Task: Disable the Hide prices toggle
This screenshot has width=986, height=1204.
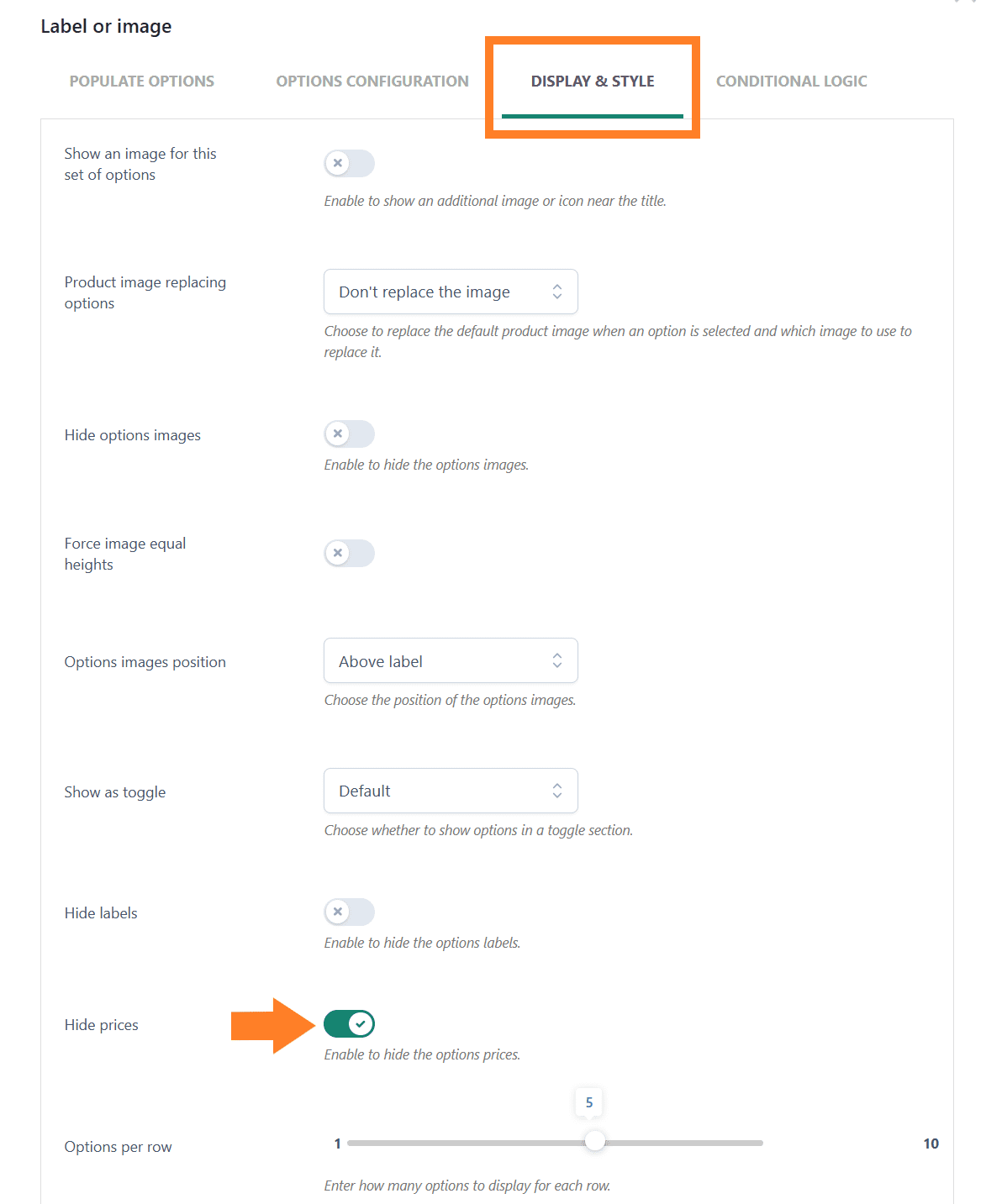Action: tap(350, 1023)
